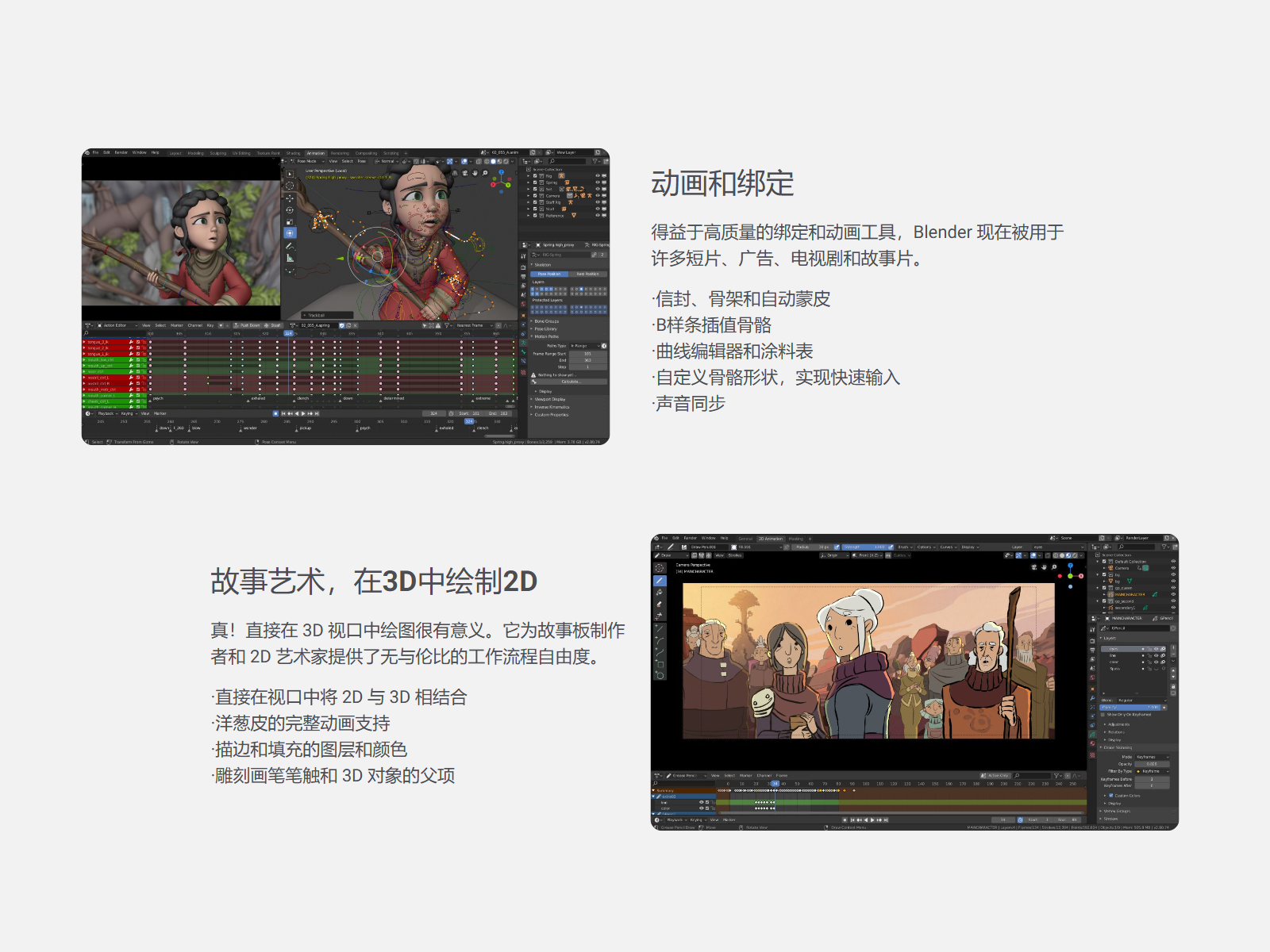Select the Line tool in 2D Animation window

660,628
